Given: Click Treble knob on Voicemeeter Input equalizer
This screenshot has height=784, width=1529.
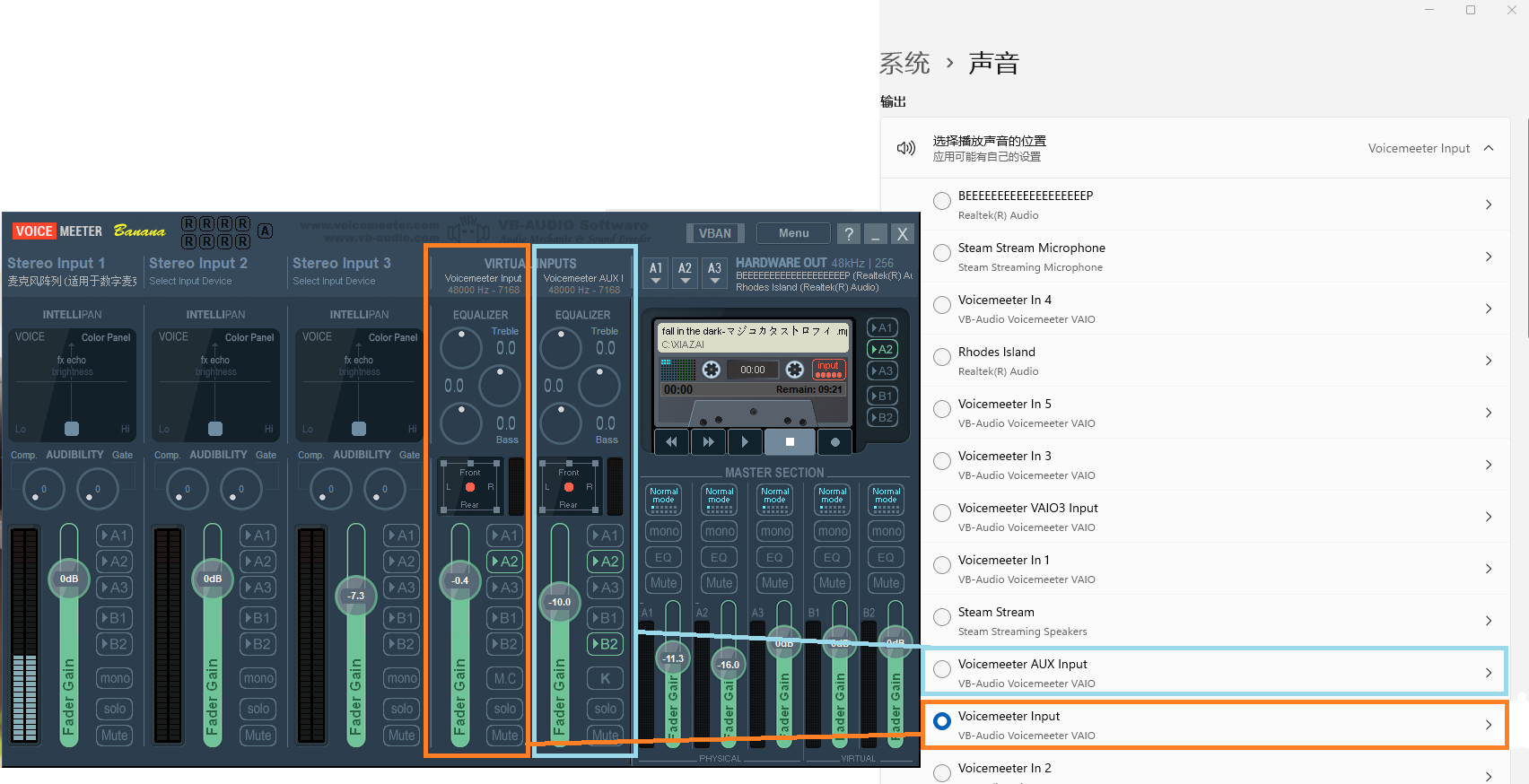Looking at the screenshot, I should tap(462, 349).
